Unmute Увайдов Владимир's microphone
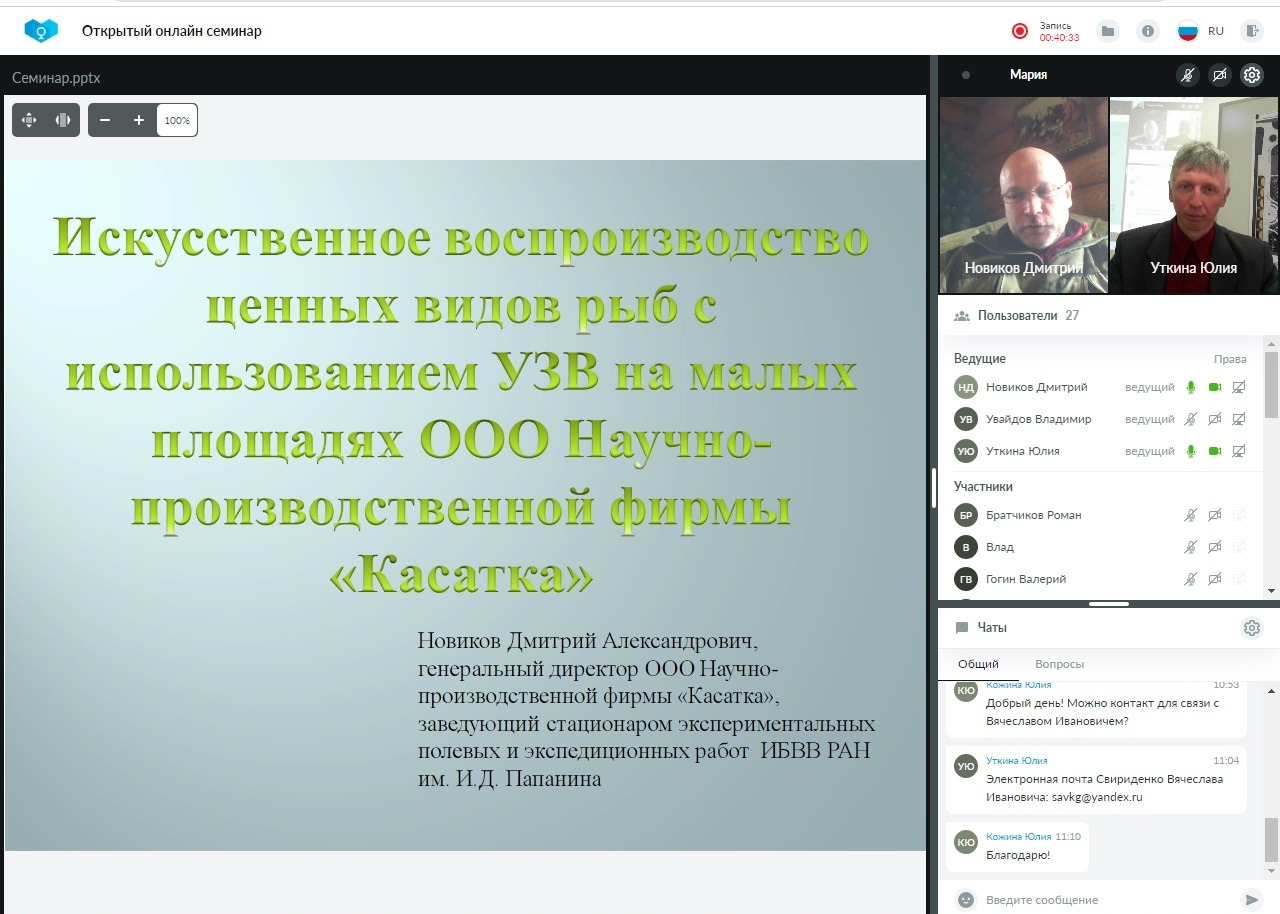The height and width of the screenshot is (914, 1280). [1191, 419]
